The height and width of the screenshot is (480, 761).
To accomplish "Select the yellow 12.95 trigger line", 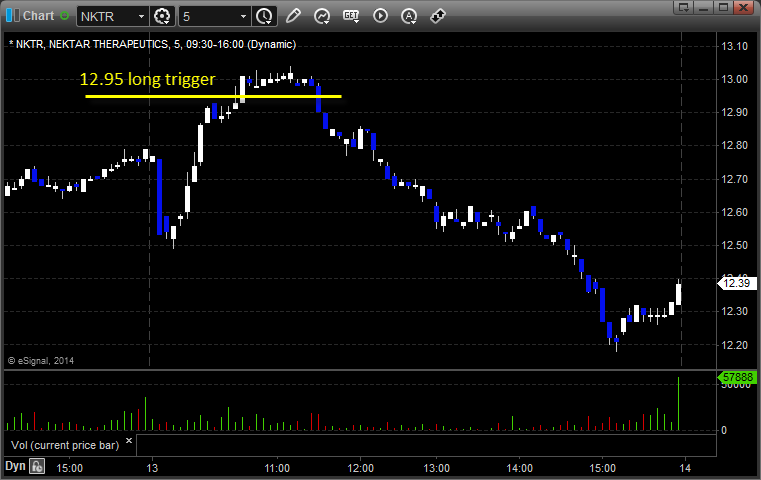I will coord(214,96).
